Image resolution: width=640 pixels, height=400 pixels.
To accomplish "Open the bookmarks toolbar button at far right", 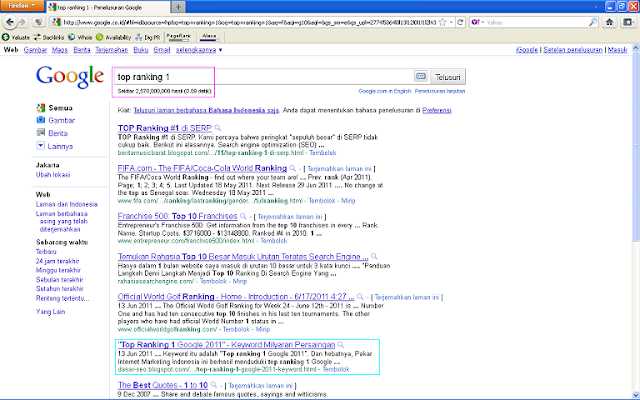I will click(x=628, y=22).
